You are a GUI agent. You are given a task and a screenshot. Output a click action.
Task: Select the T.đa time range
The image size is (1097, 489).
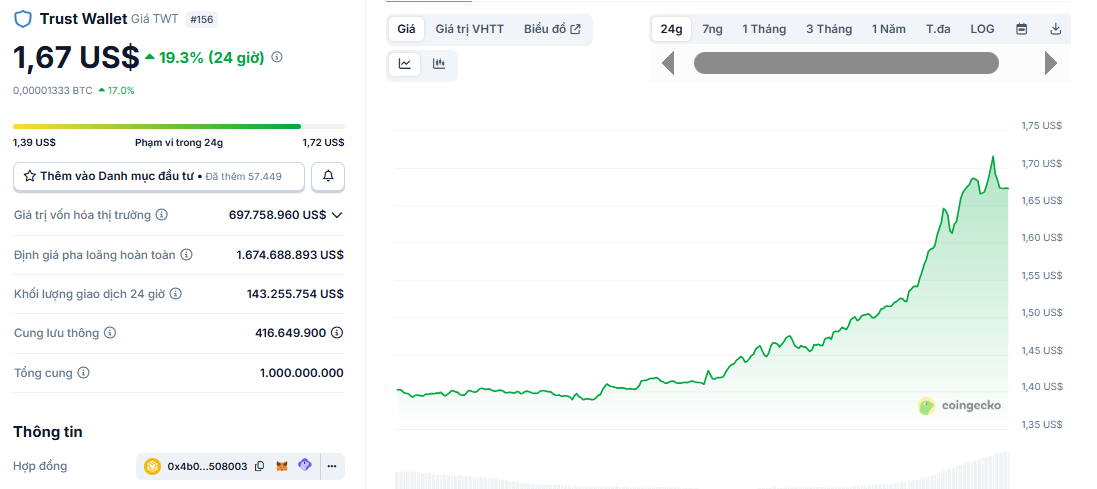(938, 29)
